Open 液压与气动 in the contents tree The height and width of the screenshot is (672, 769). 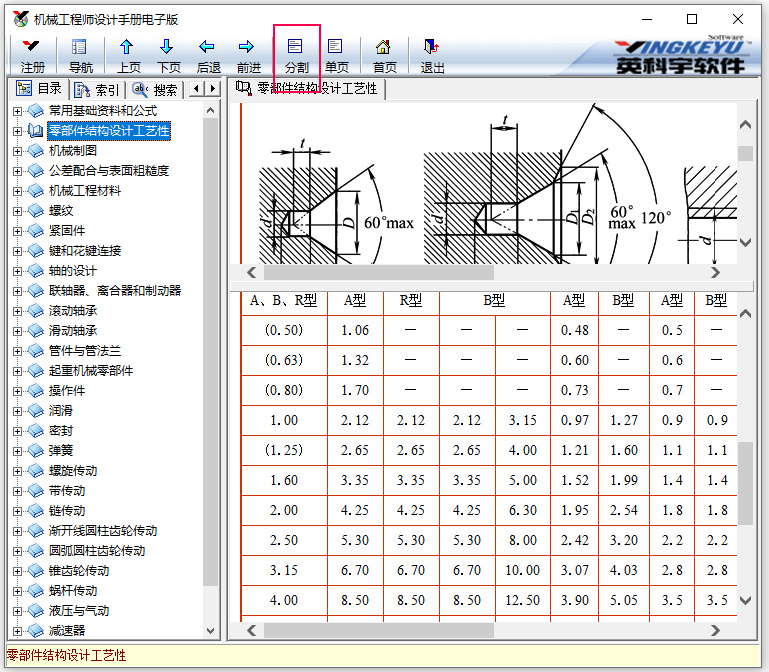[79, 611]
